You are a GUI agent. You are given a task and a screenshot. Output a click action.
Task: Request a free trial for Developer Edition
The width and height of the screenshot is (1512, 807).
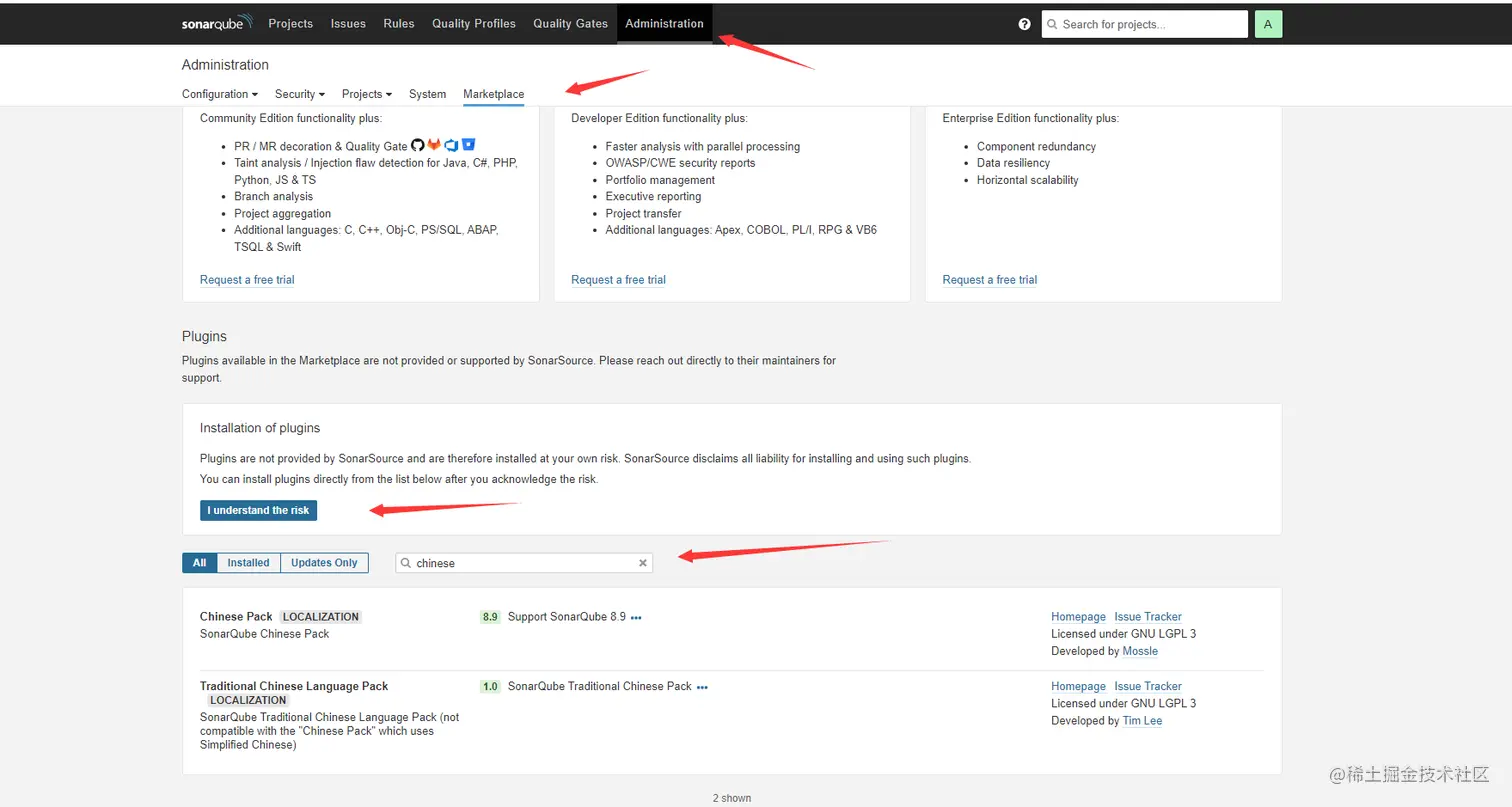247,280
